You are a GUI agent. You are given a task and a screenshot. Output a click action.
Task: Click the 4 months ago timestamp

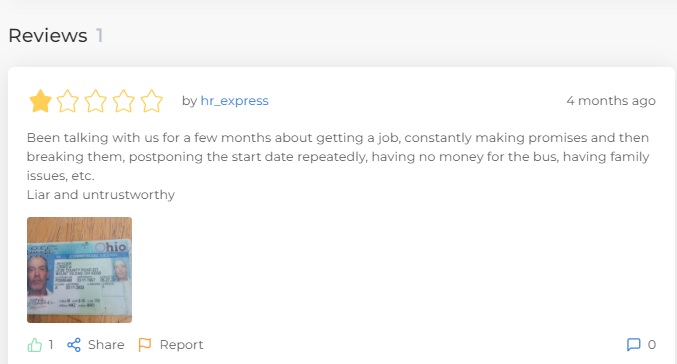pos(611,101)
